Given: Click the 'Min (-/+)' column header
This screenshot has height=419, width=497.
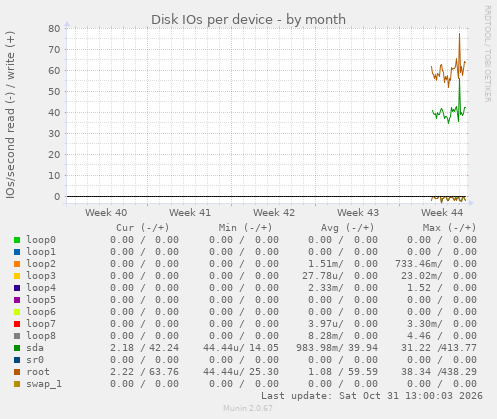Looking at the screenshot, I should point(245,228).
